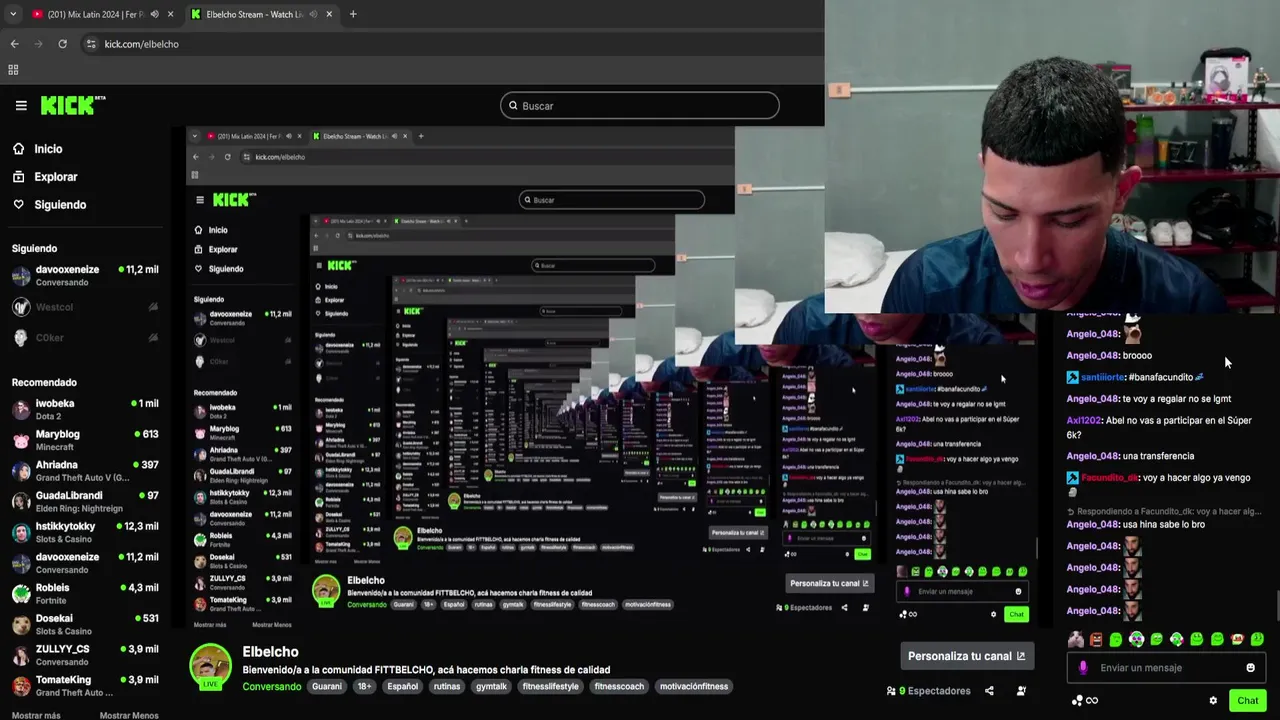The width and height of the screenshot is (1280, 720).
Task: Open Ahriadna Grand Theft Auto channel
Action: (85, 471)
